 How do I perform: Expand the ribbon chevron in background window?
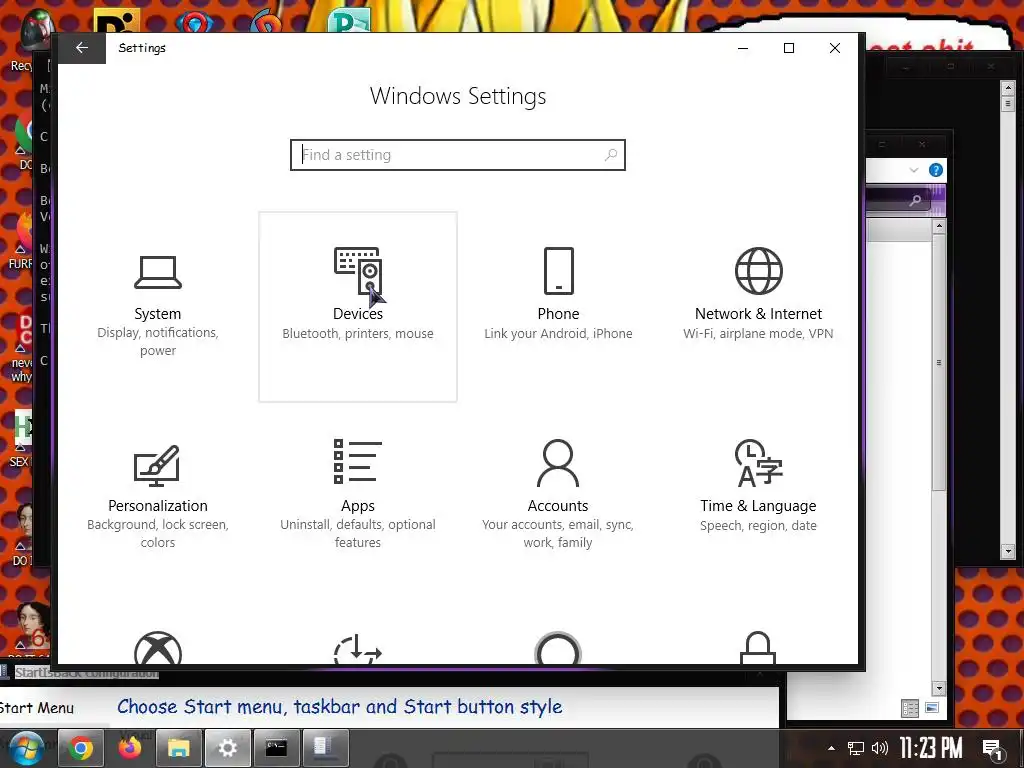tap(914, 170)
